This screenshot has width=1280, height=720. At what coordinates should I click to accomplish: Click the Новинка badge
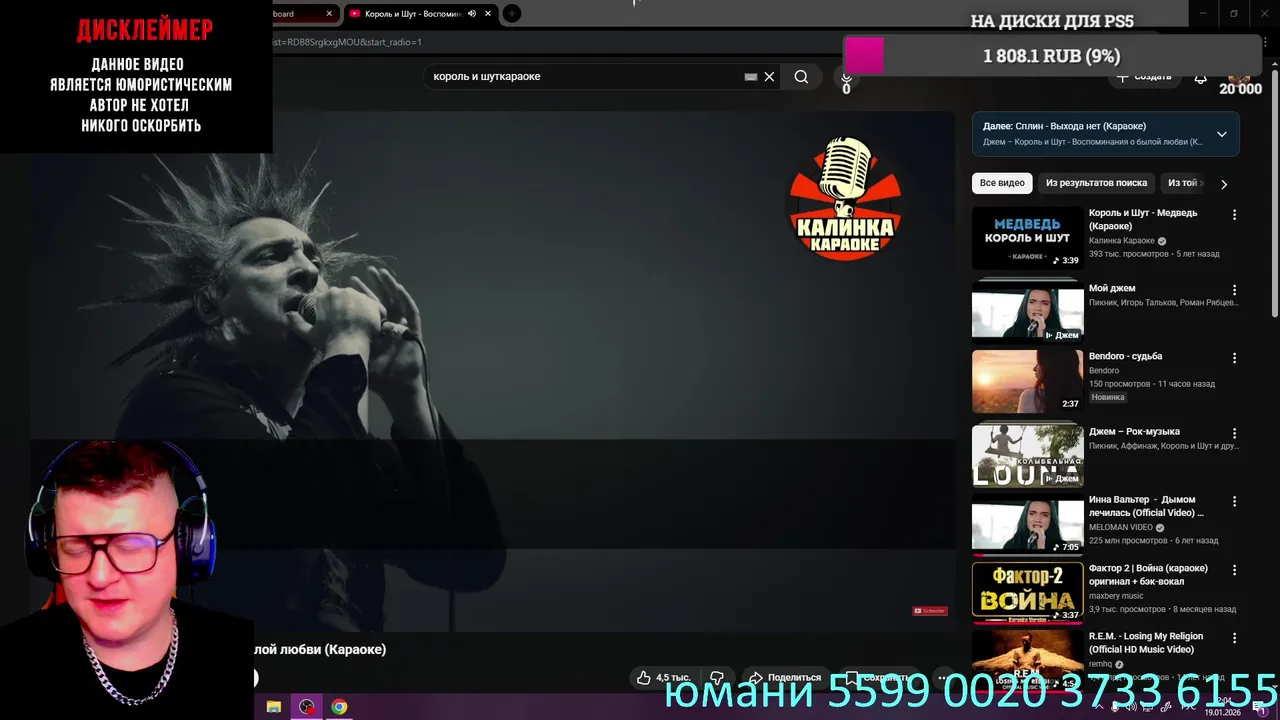pos(1108,397)
